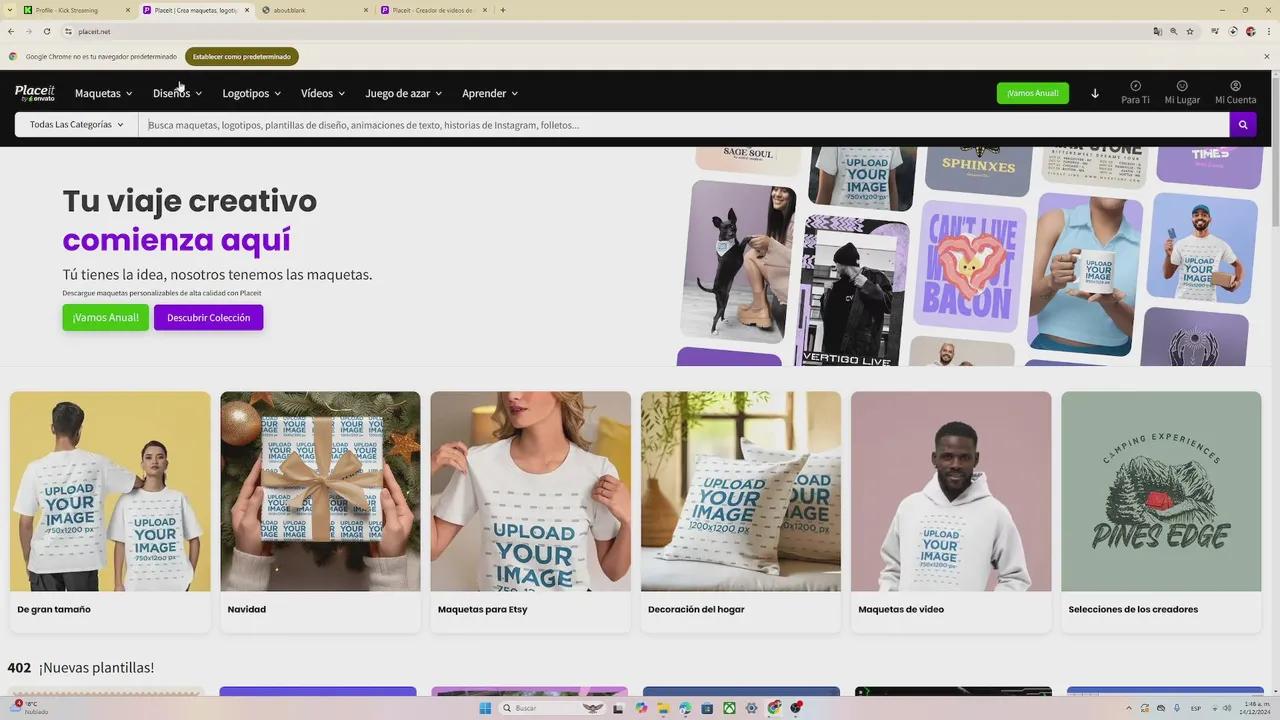Close the about:blank tab

tap(366, 10)
